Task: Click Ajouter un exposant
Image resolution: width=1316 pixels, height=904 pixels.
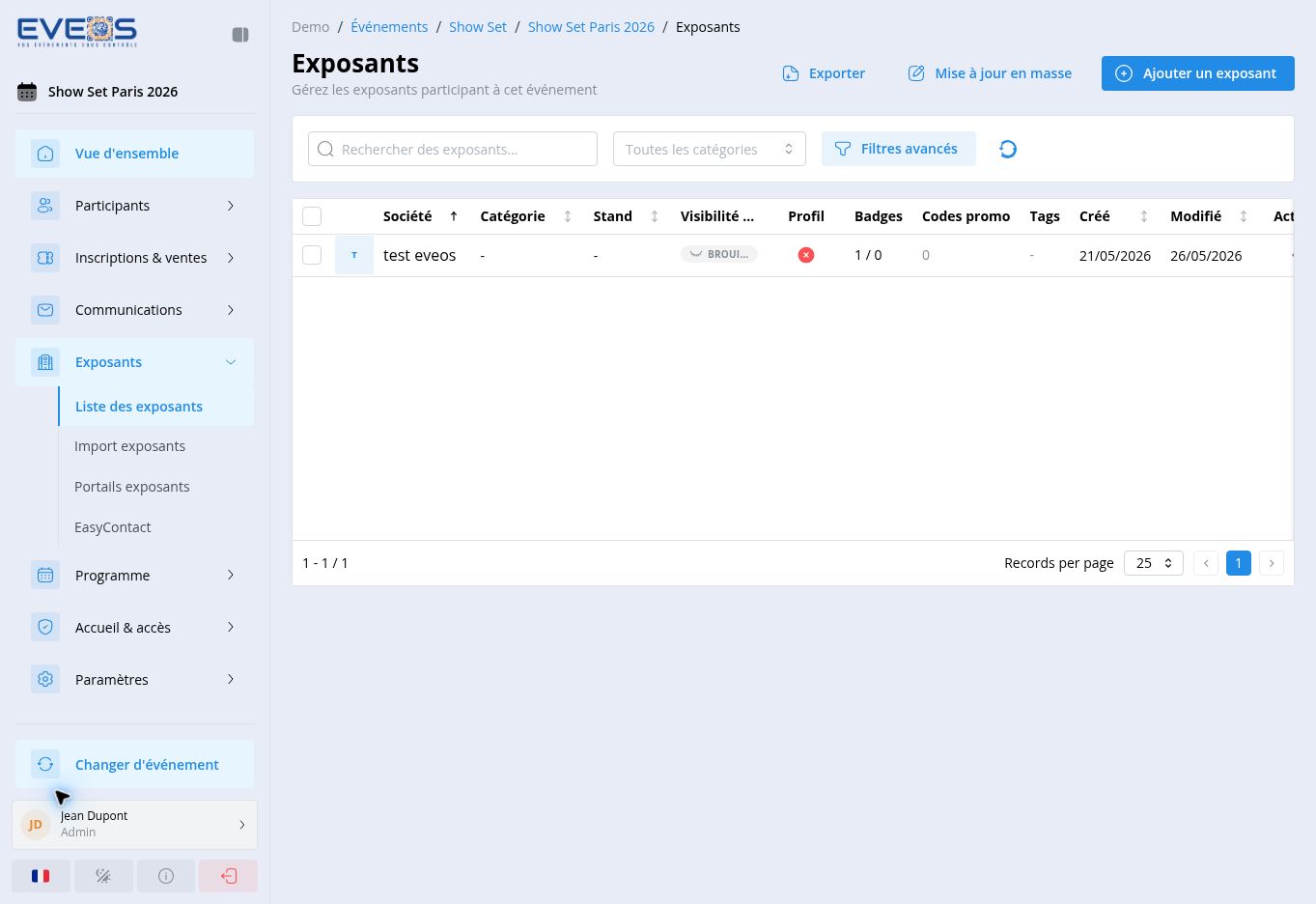Action: (x=1198, y=73)
